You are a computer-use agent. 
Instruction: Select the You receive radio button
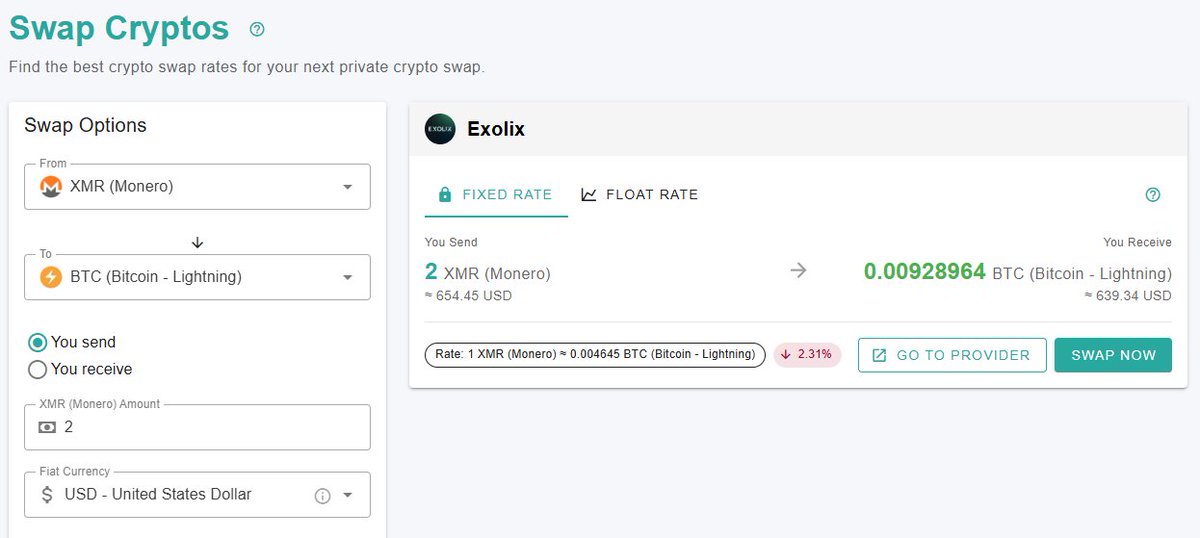[38, 369]
